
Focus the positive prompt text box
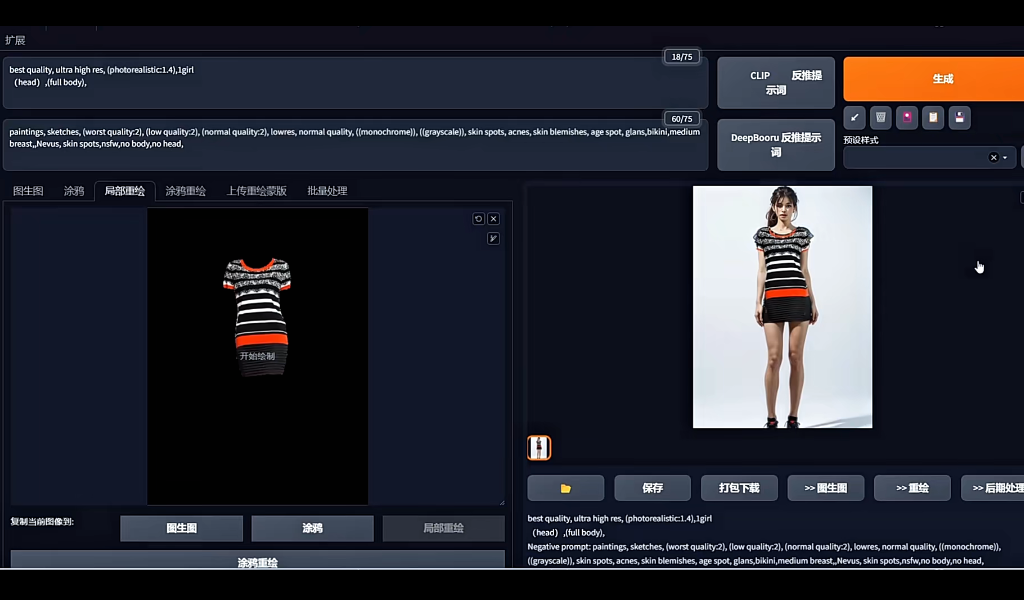355,83
